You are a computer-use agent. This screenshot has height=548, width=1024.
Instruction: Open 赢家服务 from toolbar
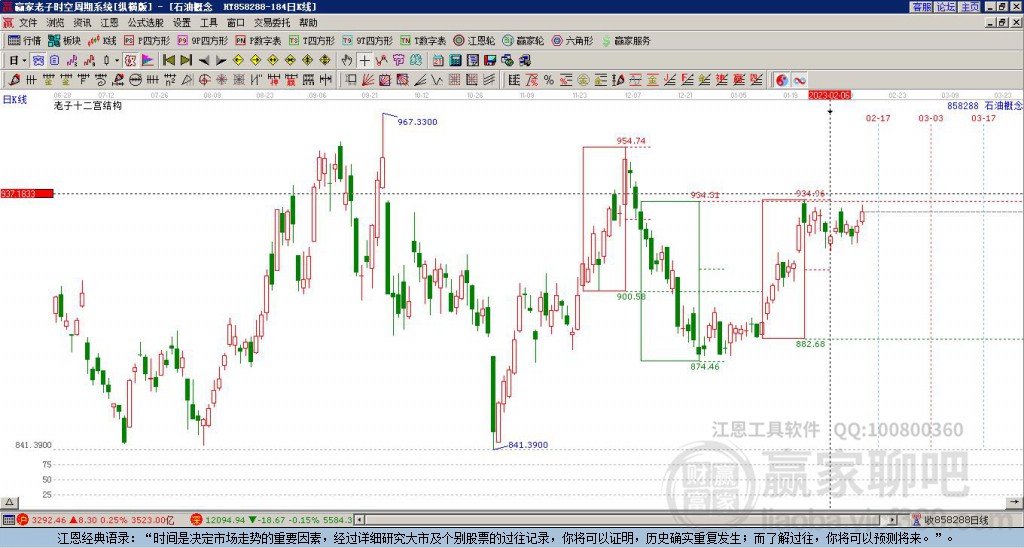626,40
